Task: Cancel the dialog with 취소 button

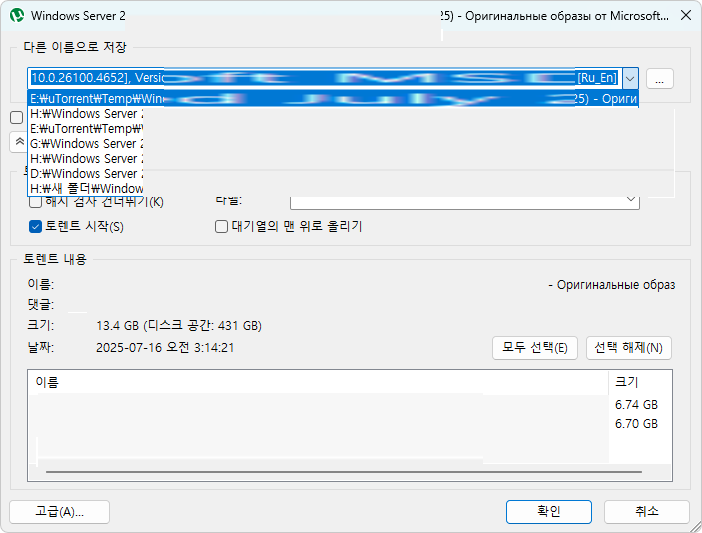Action: click(646, 512)
